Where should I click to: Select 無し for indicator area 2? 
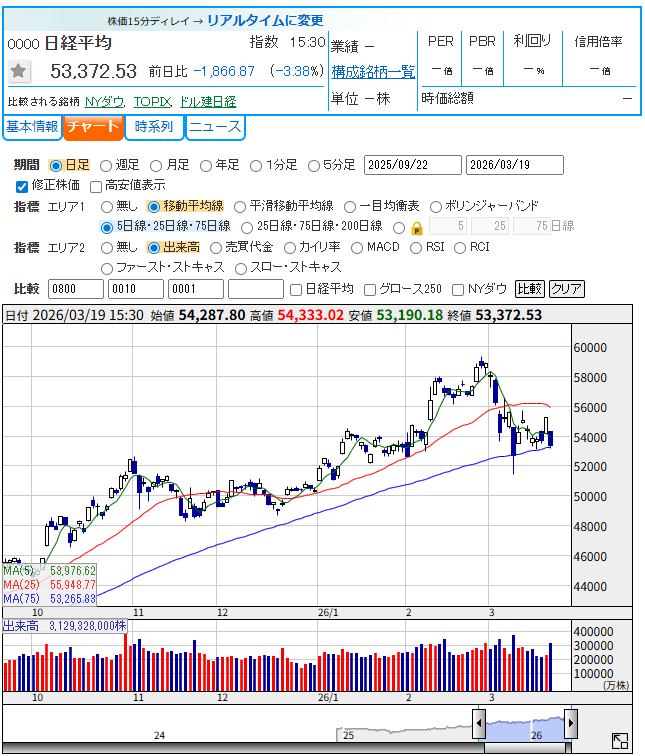107,248
